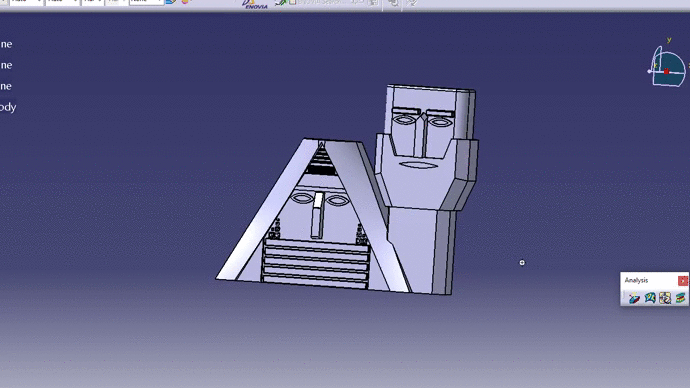Image resolution: width=690 pixels, height=388 pixels.
Task: Open the Curvature Analysis tool
Action: click(650, 298)
